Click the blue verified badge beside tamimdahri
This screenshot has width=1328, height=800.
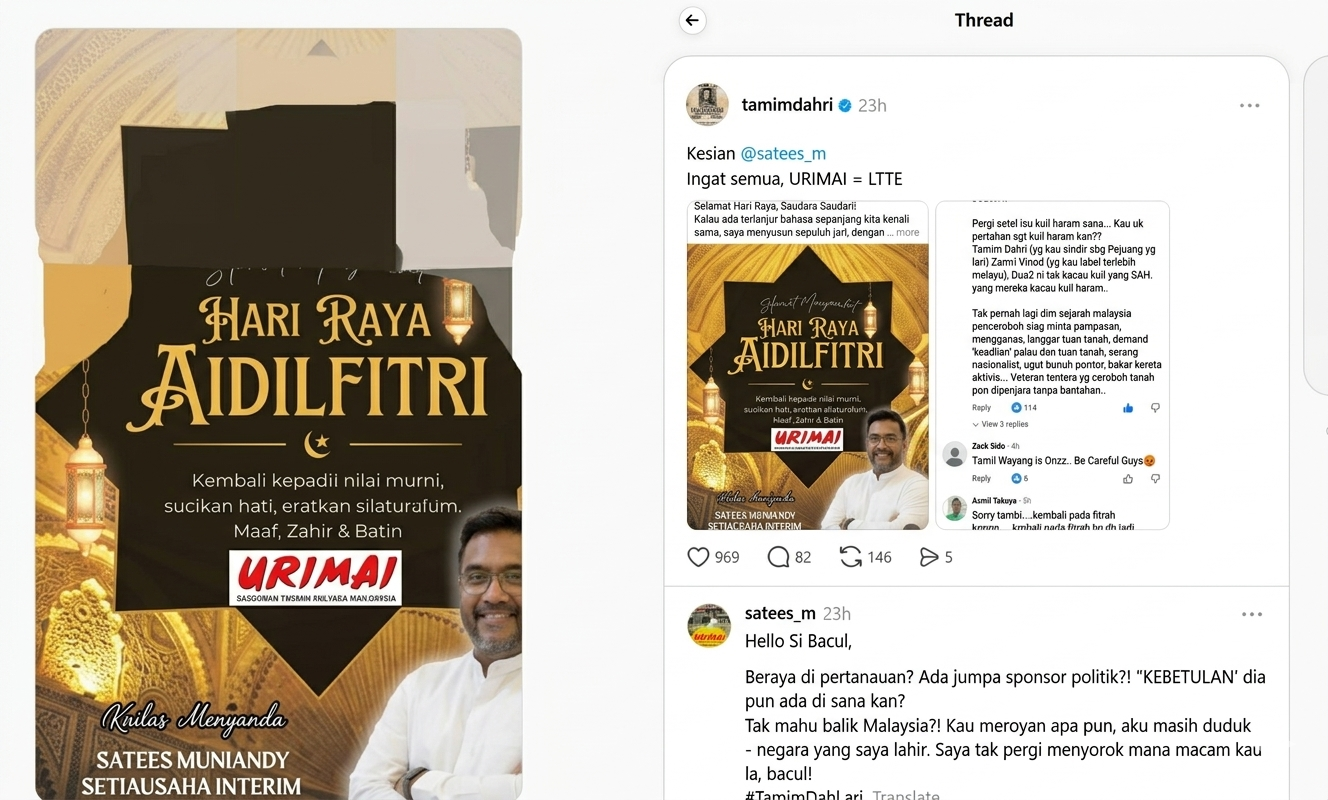(845, 105)
